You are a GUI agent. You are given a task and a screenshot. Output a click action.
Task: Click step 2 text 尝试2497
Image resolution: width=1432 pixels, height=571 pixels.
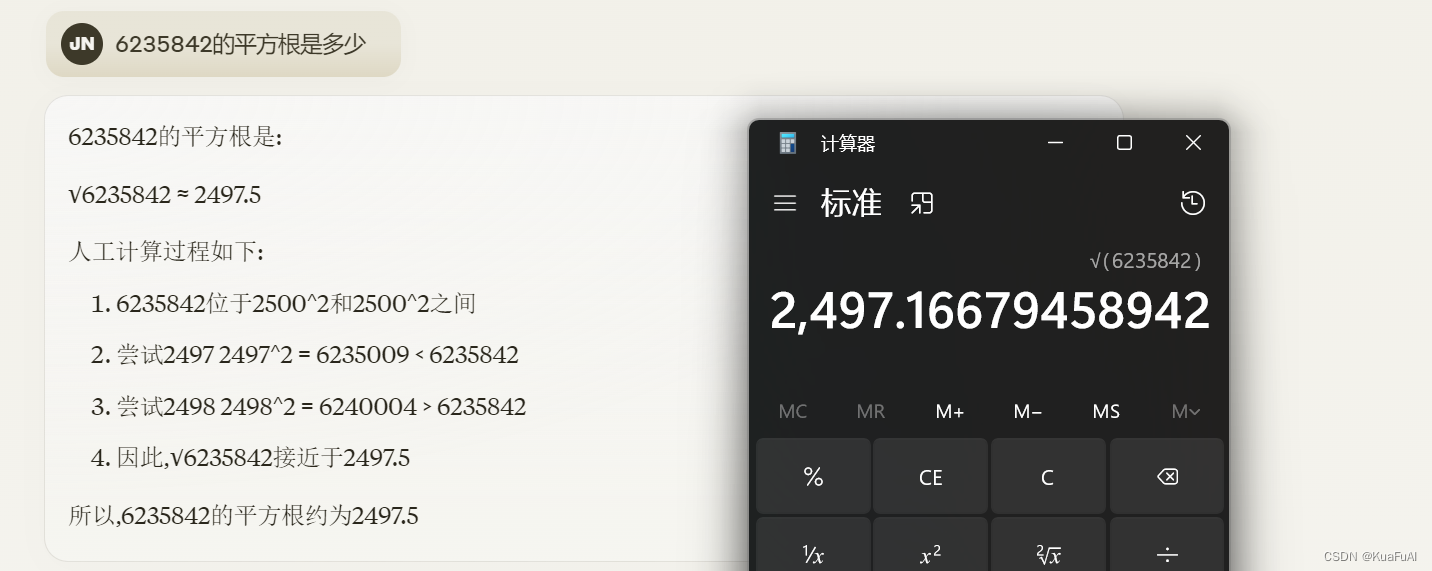pyautogui.click(x=317, y=355)
